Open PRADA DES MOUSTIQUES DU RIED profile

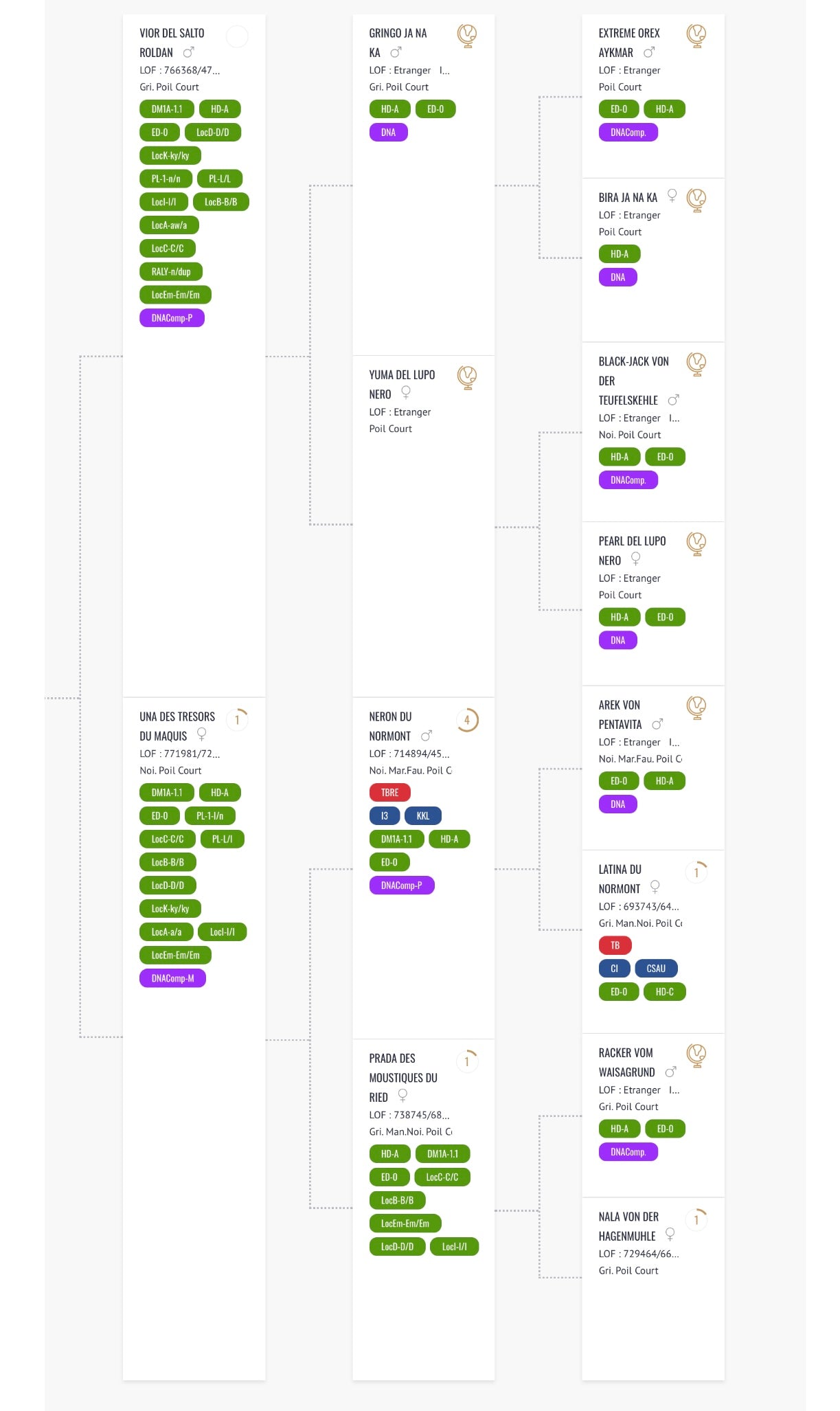coord(402,1077)
